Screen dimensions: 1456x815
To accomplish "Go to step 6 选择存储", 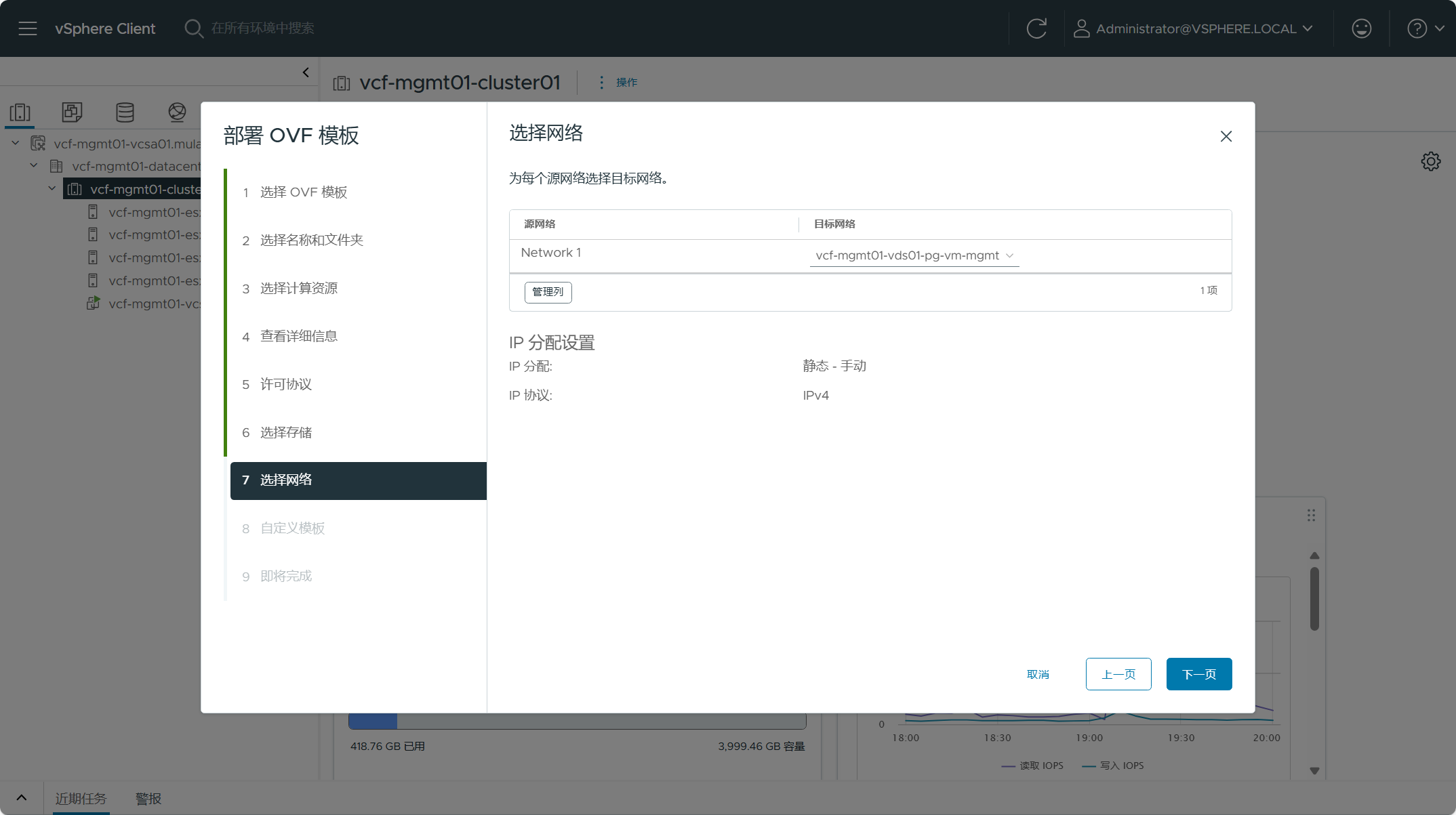I will [x=285, y=432].
